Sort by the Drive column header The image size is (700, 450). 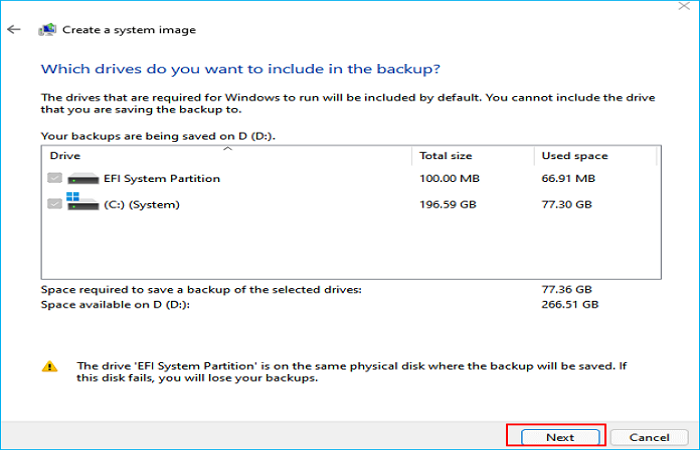point(227,156)
